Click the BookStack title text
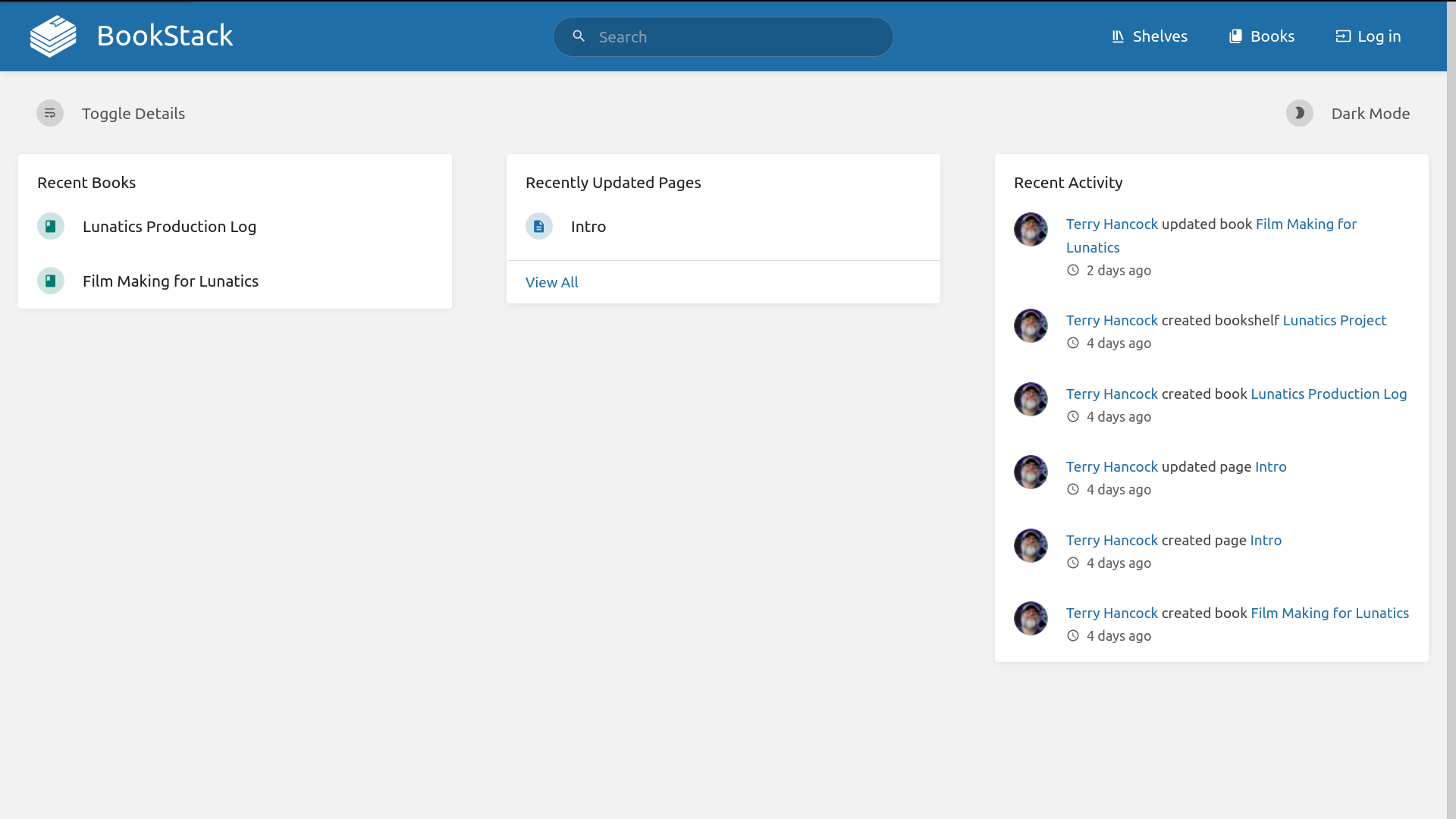Image resolution: width=1456 pixels, height=819 pixels. click(165, 36)
